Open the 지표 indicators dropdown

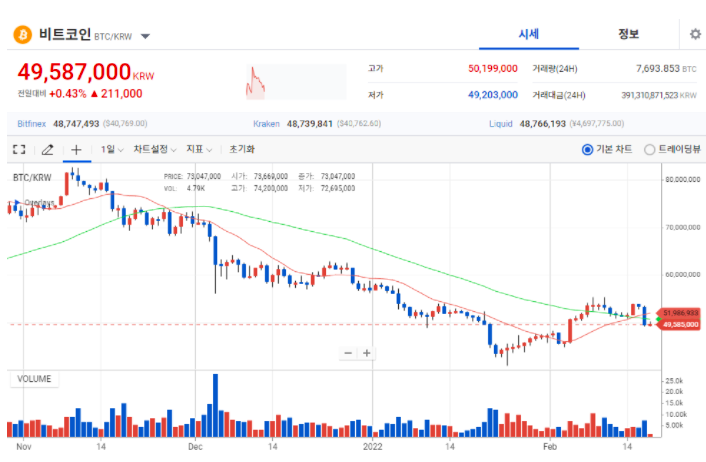pyautogui.click(x=199, y=149)
